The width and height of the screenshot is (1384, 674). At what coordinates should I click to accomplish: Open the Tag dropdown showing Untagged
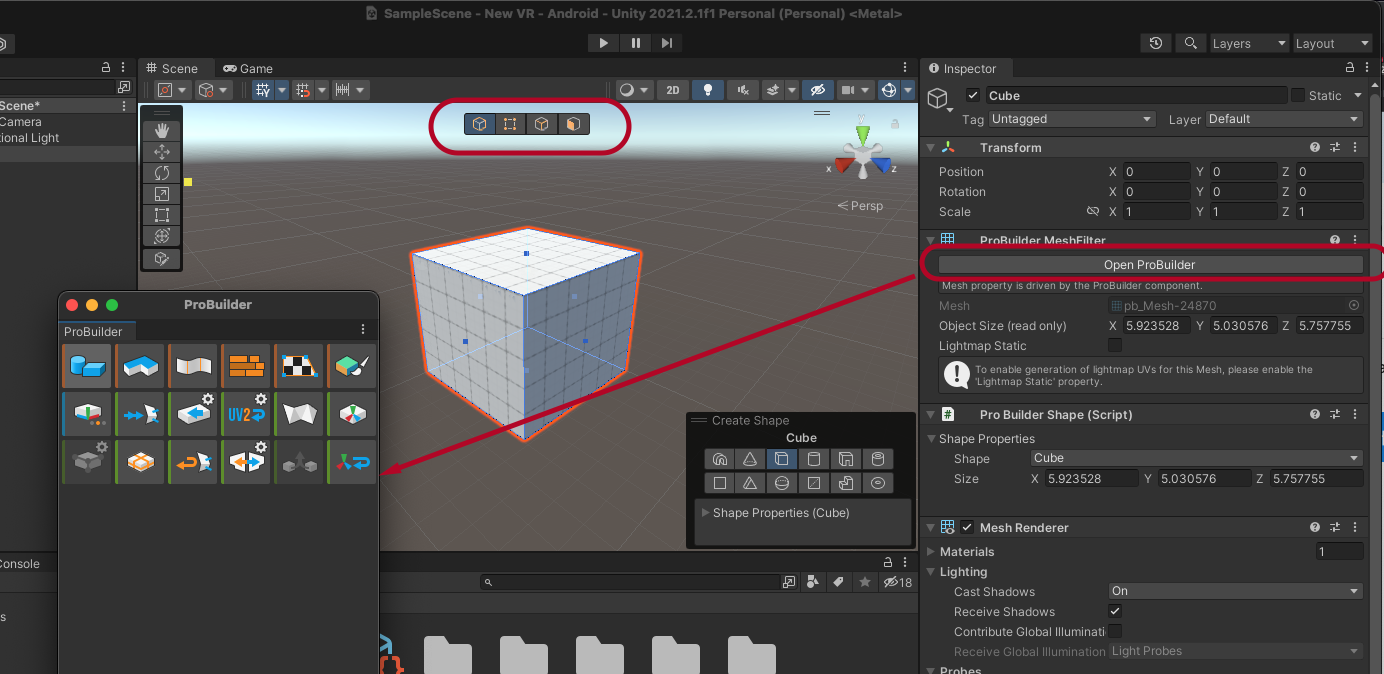point(1072,119)
